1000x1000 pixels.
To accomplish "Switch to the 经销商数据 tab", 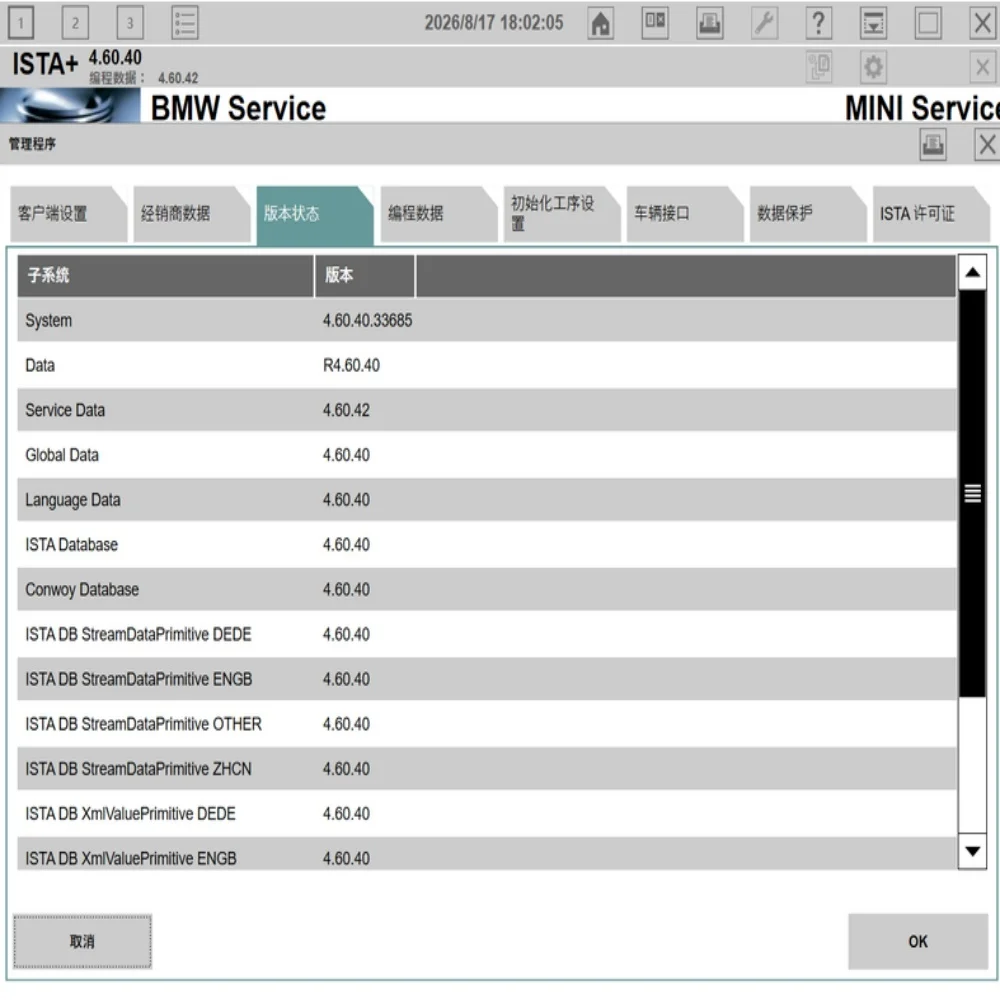I will point(192,214).
